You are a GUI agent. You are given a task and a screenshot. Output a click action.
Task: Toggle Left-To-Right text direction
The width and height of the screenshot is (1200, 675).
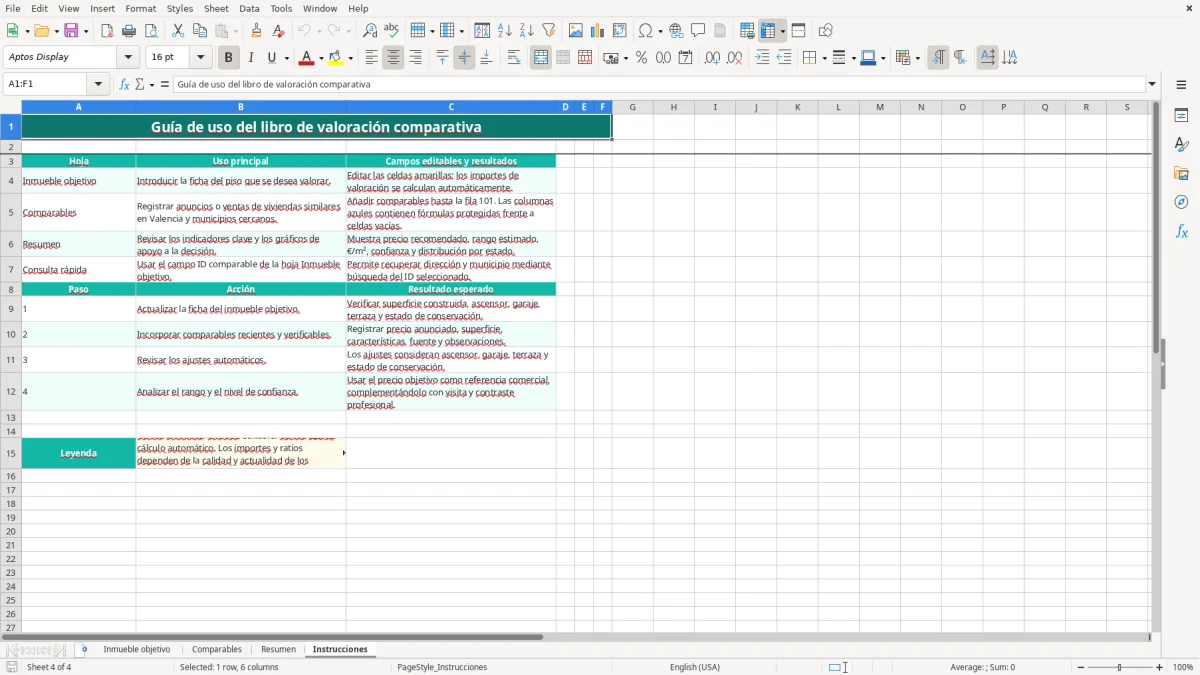(x=938, y=58)
